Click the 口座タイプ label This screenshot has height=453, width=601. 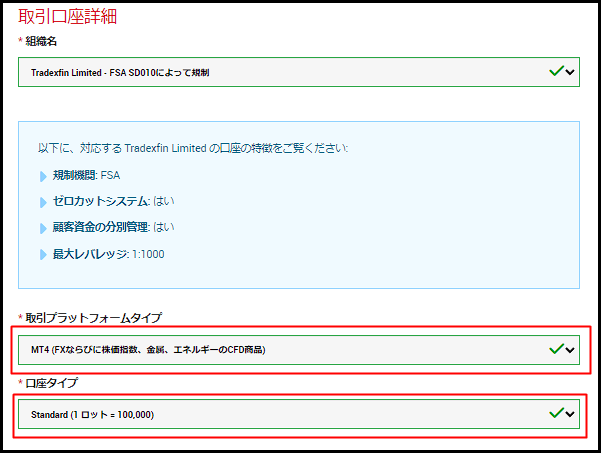pos(52,383)
